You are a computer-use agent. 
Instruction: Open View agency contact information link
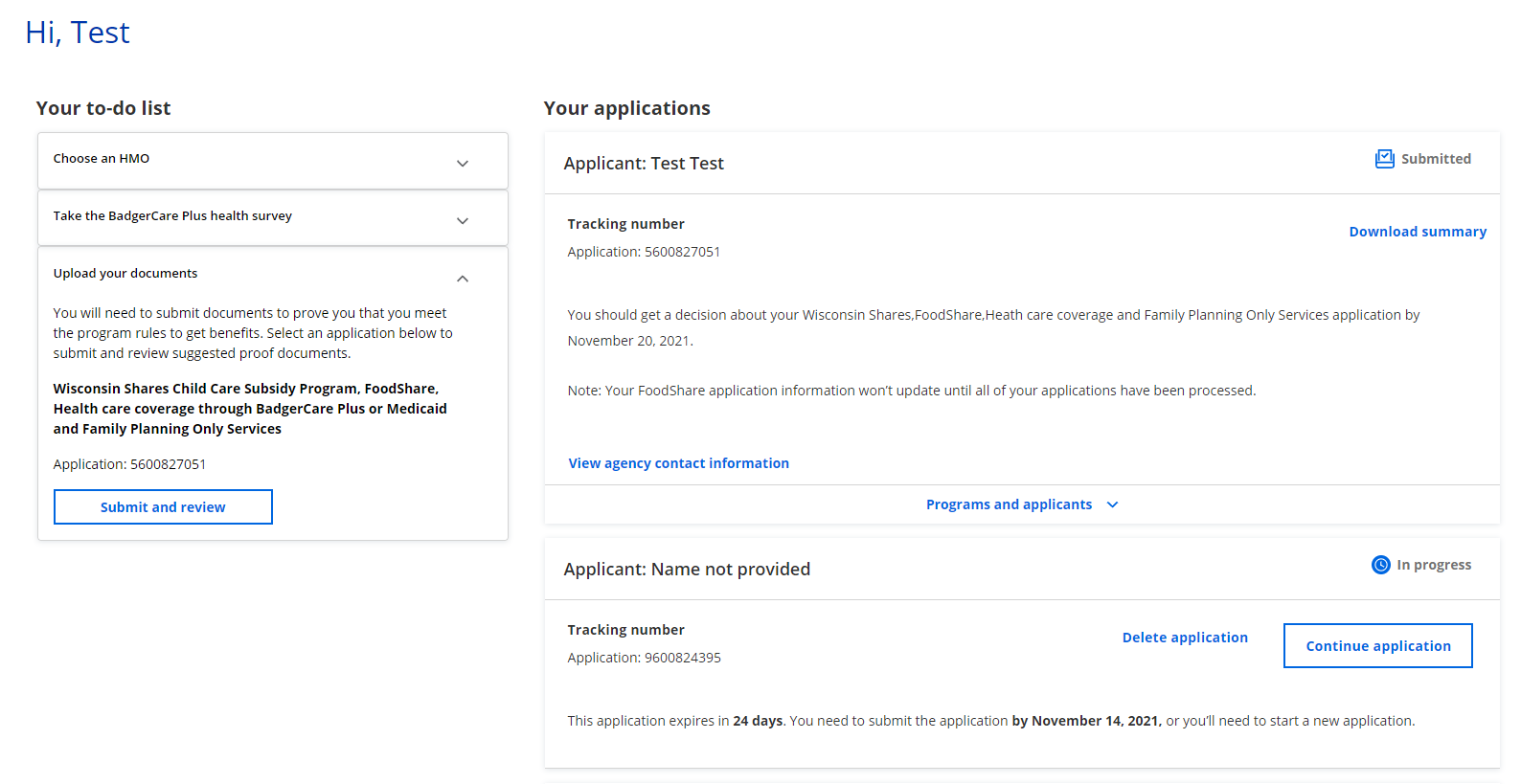[x=678, y=463]
